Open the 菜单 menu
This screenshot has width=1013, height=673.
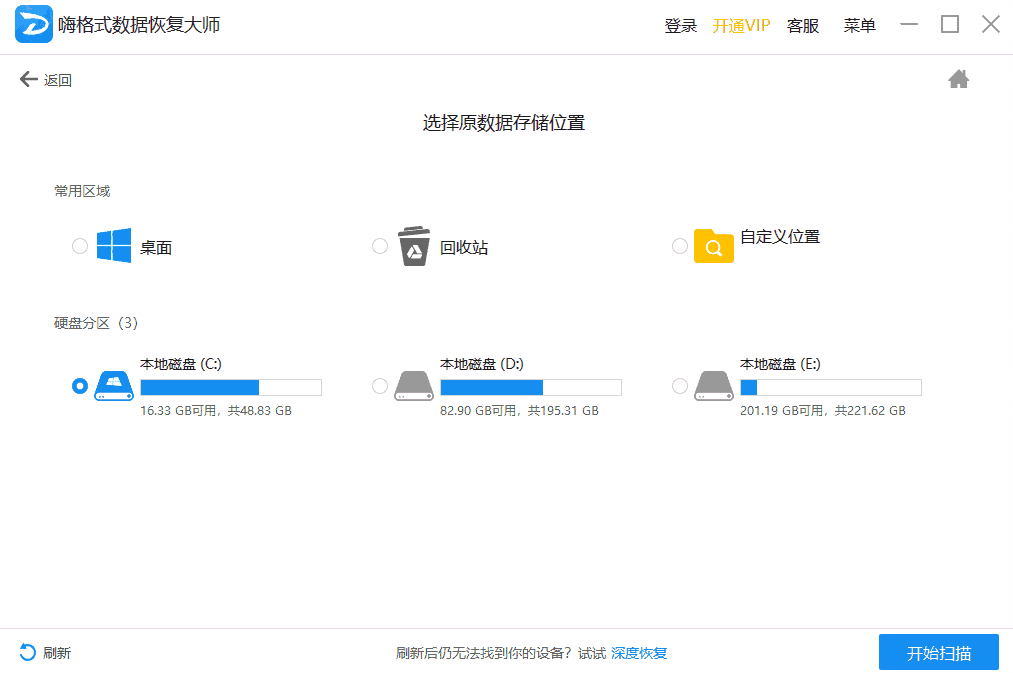tap(859, 25)
